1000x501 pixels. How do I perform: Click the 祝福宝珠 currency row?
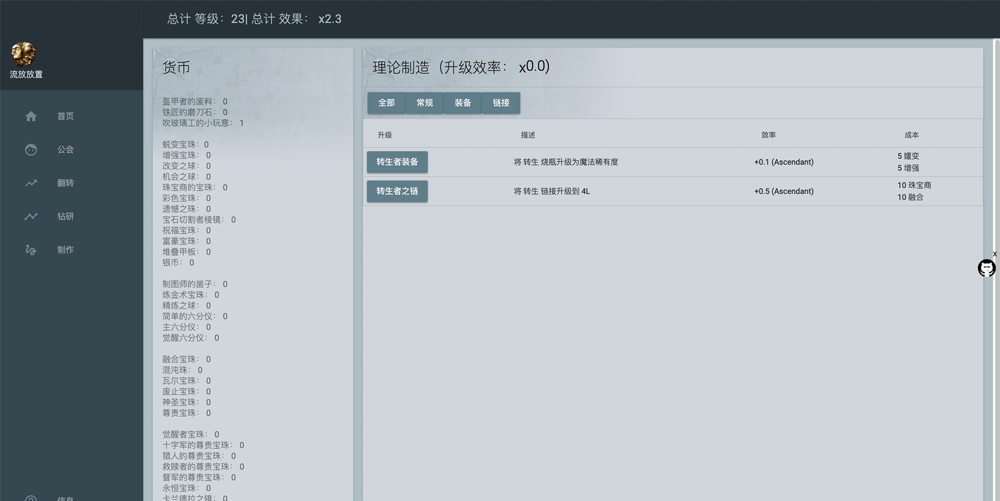point(186,230)
